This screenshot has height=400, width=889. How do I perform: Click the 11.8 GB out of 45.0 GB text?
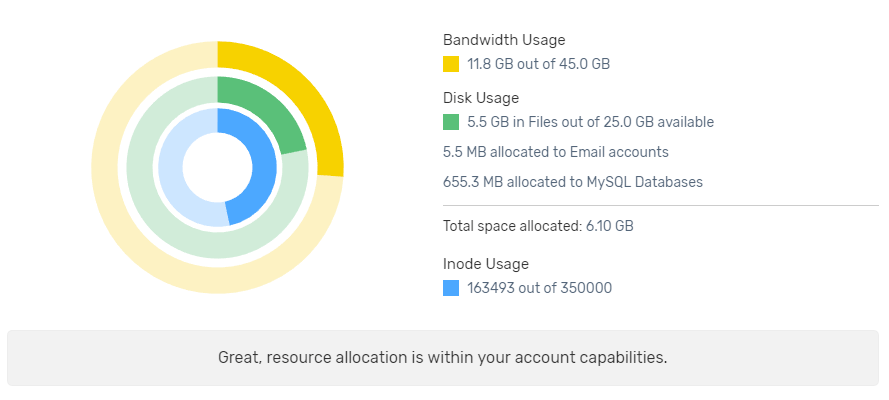538,64
